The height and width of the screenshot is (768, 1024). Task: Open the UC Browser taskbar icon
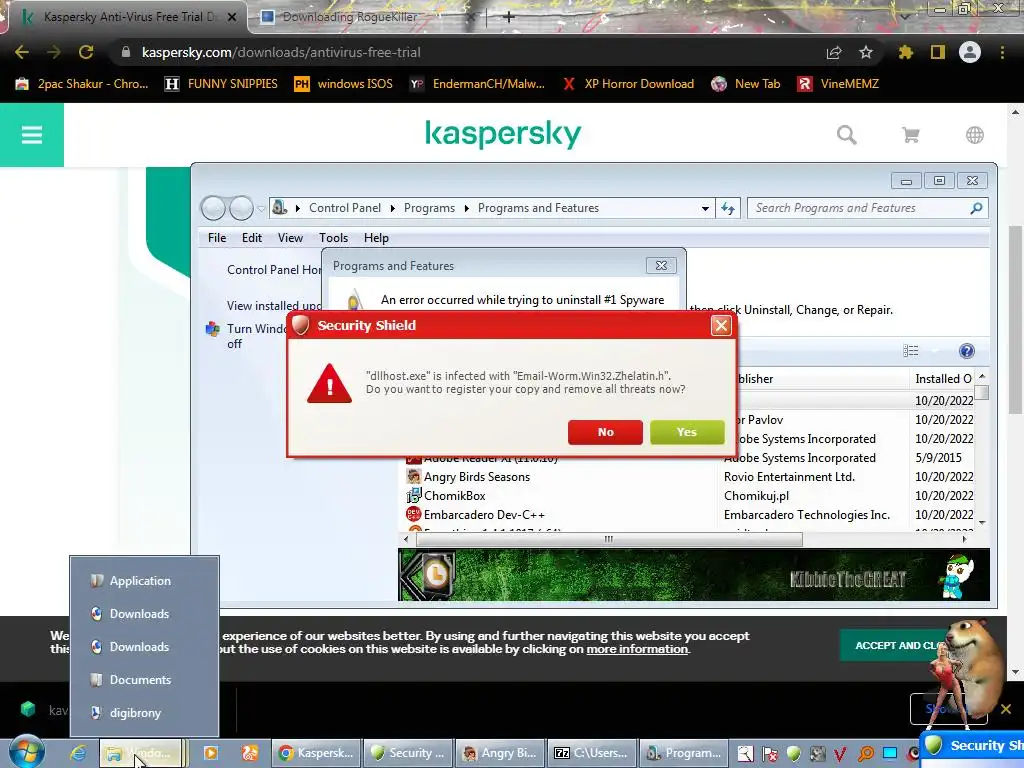pyautogui.click(x=249, y=753)
